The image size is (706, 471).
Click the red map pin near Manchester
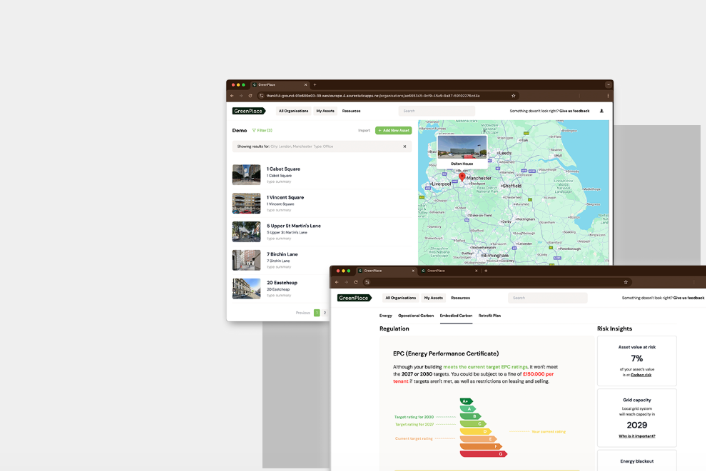[x=462, y=177]
